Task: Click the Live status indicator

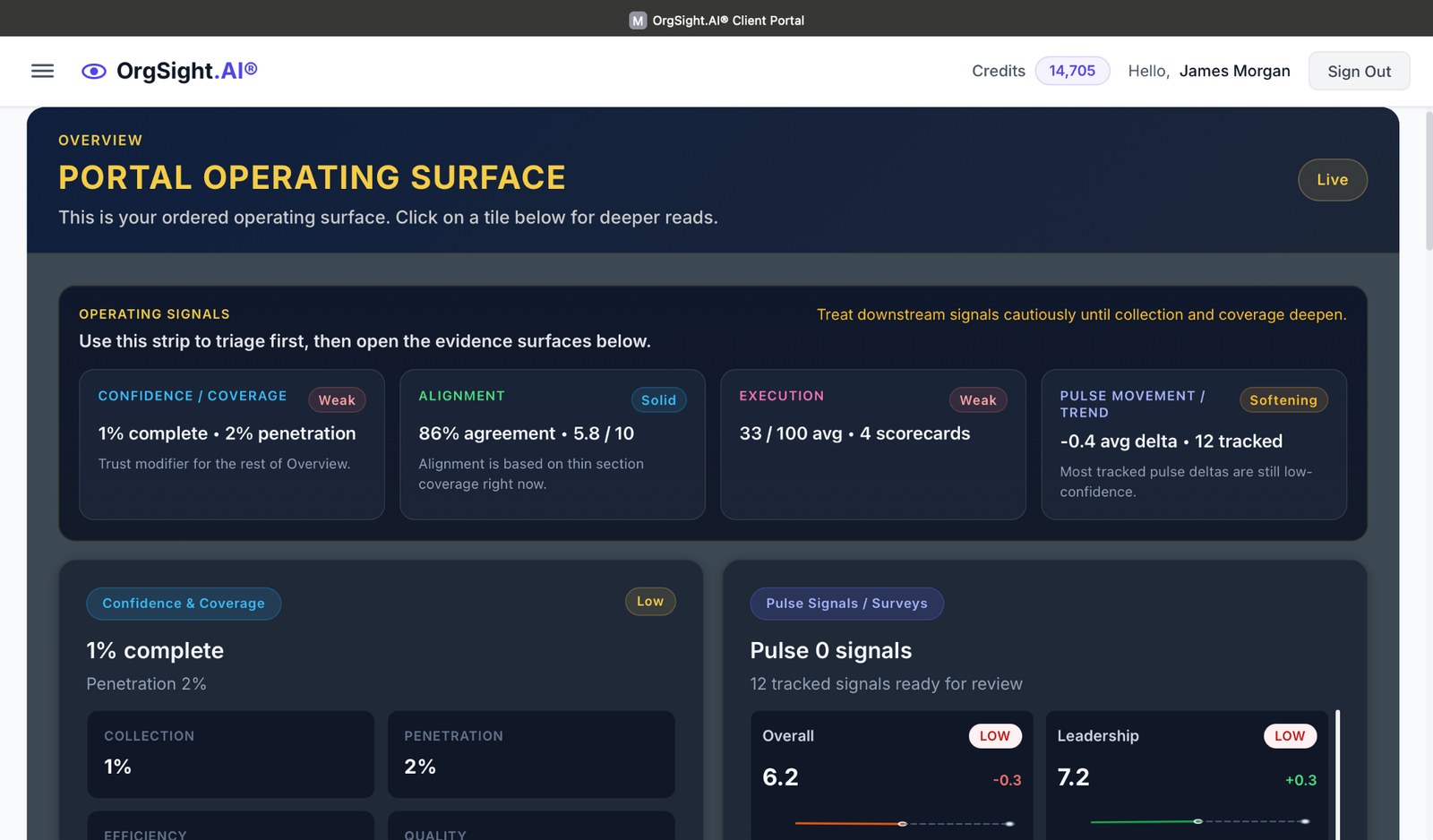Action: tap(1333, 179)
